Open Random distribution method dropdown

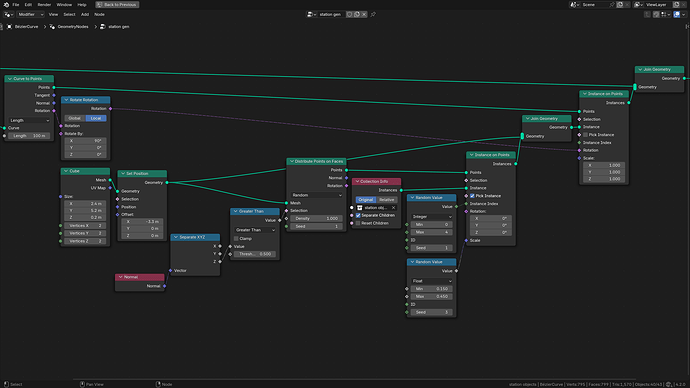pyautogui.click(x=316, y=195)
